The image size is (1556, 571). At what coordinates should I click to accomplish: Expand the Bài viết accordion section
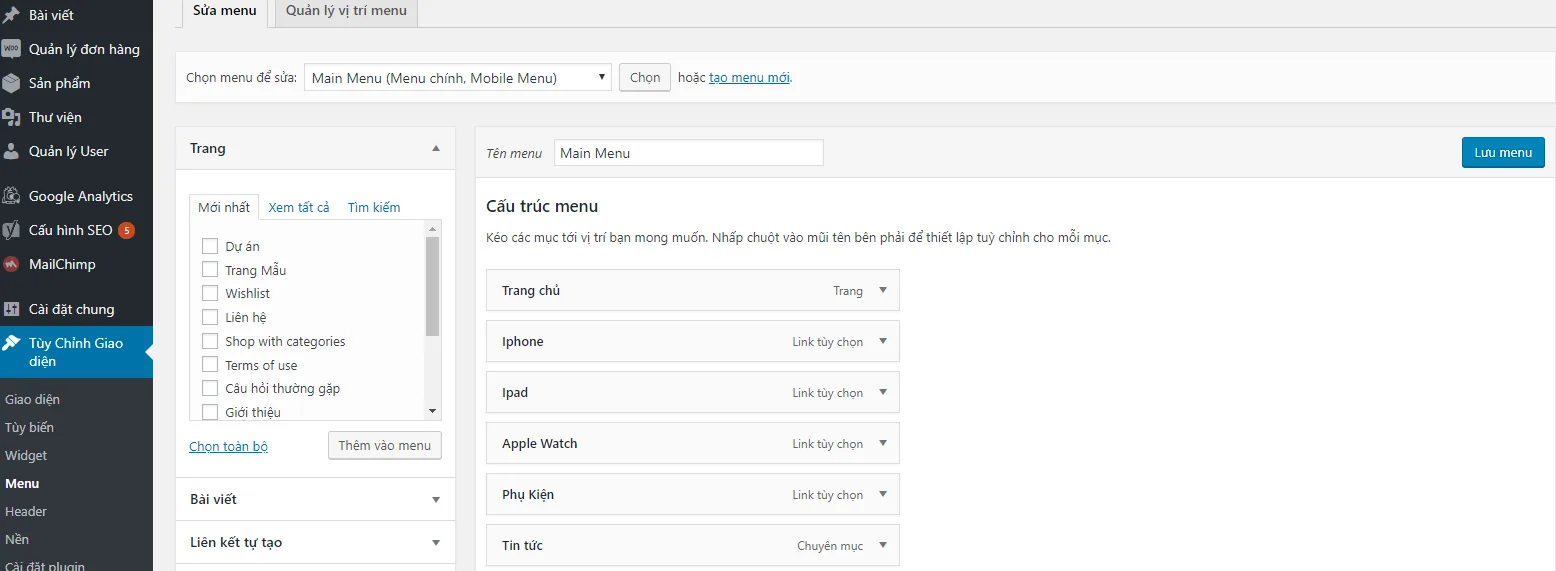tap(435, 499)
